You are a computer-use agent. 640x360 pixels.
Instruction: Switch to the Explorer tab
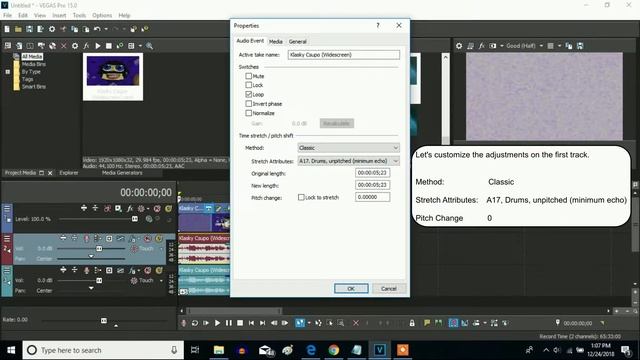click(69, 173)
